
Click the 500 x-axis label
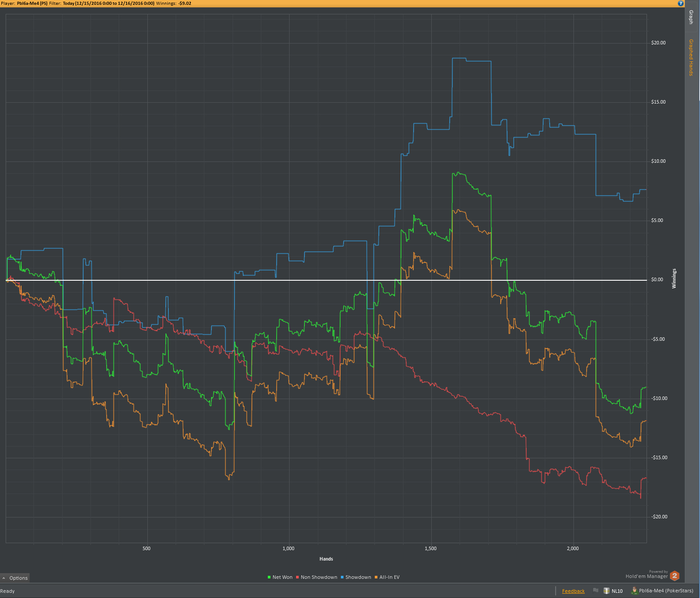(x=147, y=548)
